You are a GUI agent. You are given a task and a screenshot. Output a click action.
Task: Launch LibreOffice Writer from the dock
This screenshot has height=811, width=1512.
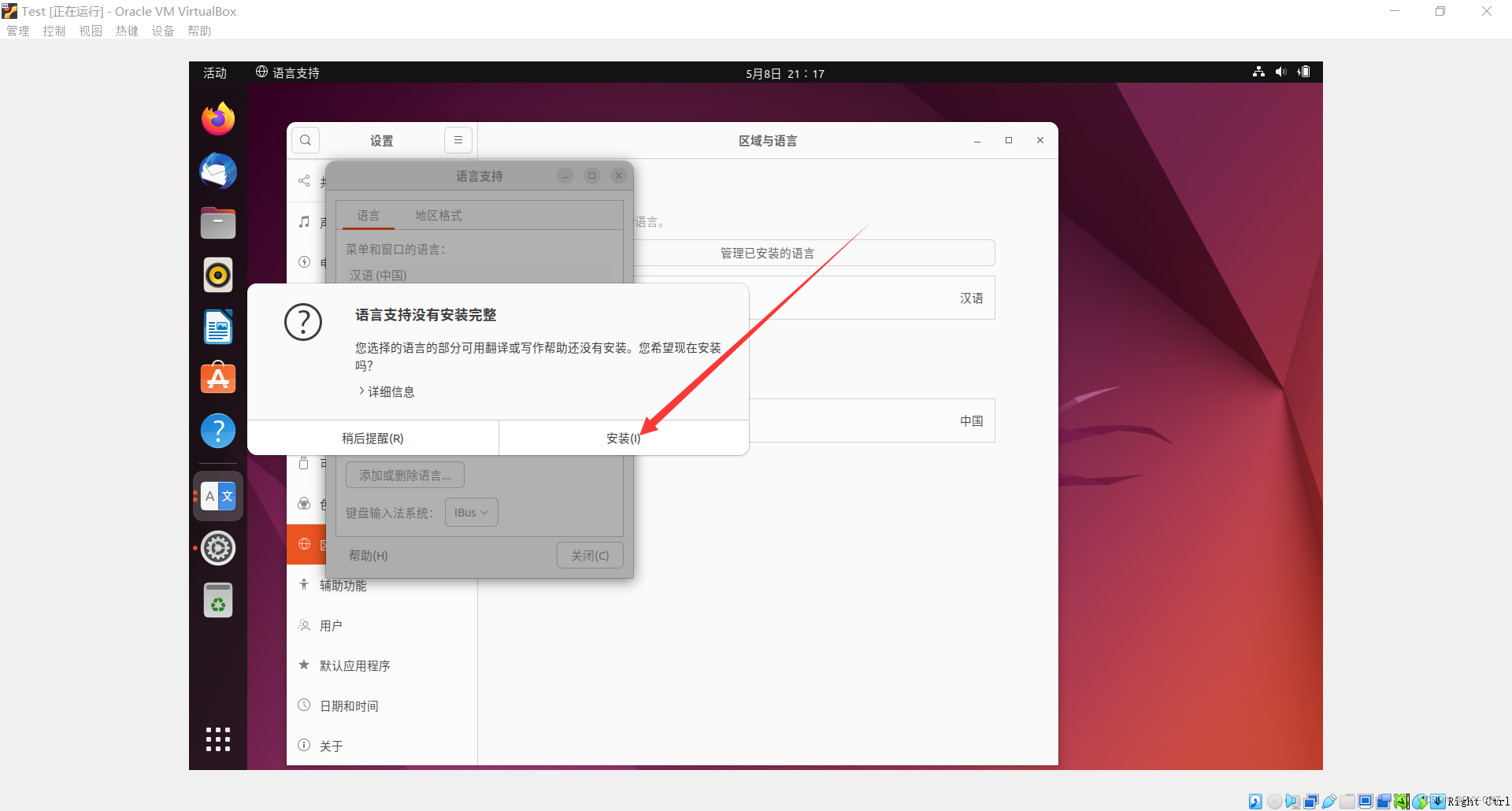(x=218, y=327)
